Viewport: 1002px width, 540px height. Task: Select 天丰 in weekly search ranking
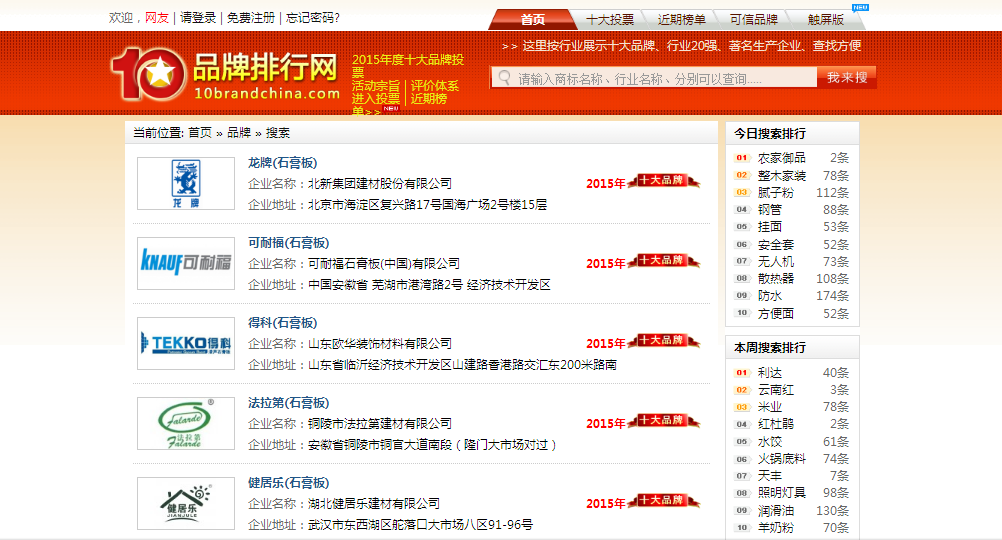click(x=769, y=476)
